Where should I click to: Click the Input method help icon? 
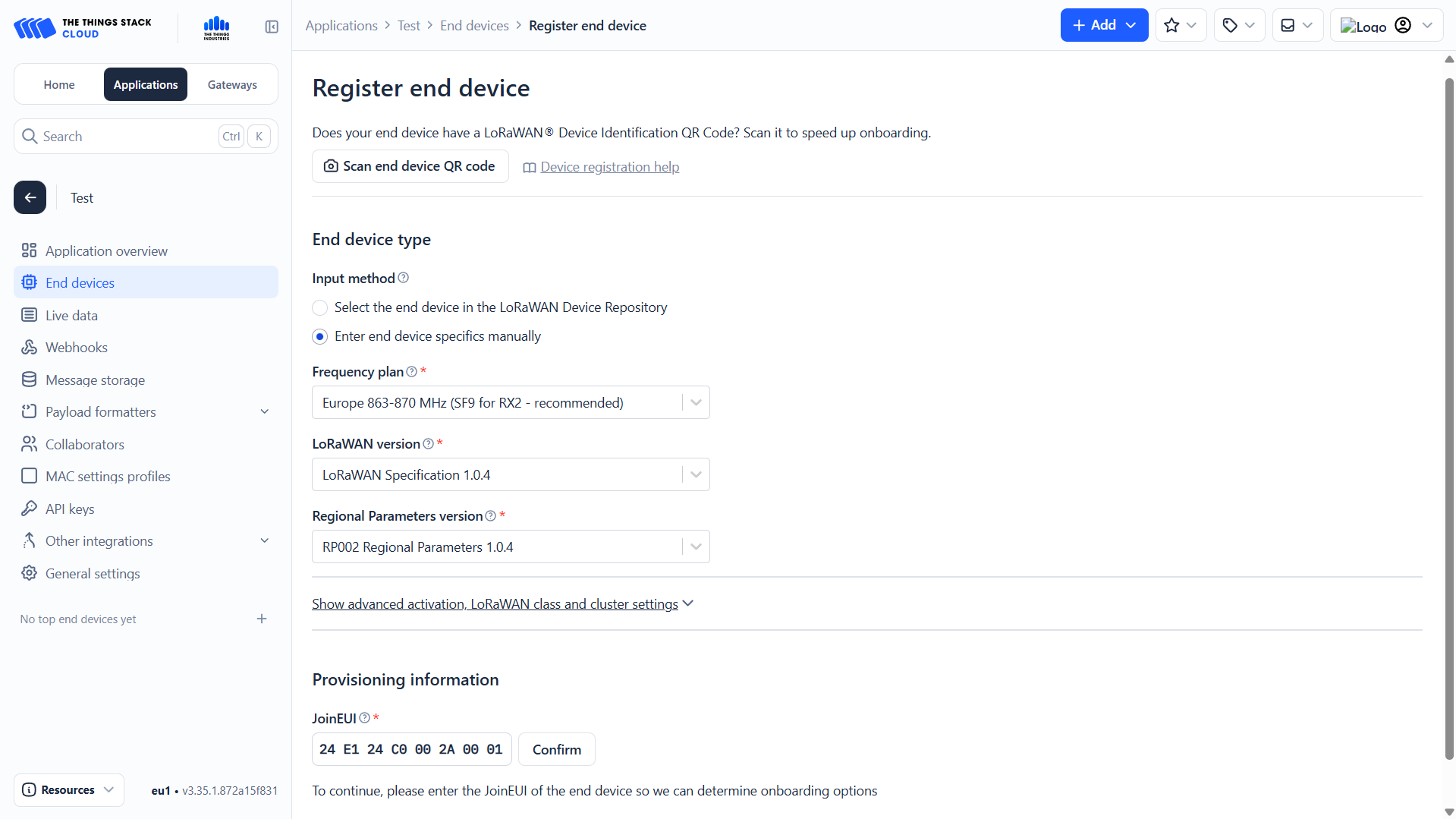pyautogui.click(x=404, y=278)
